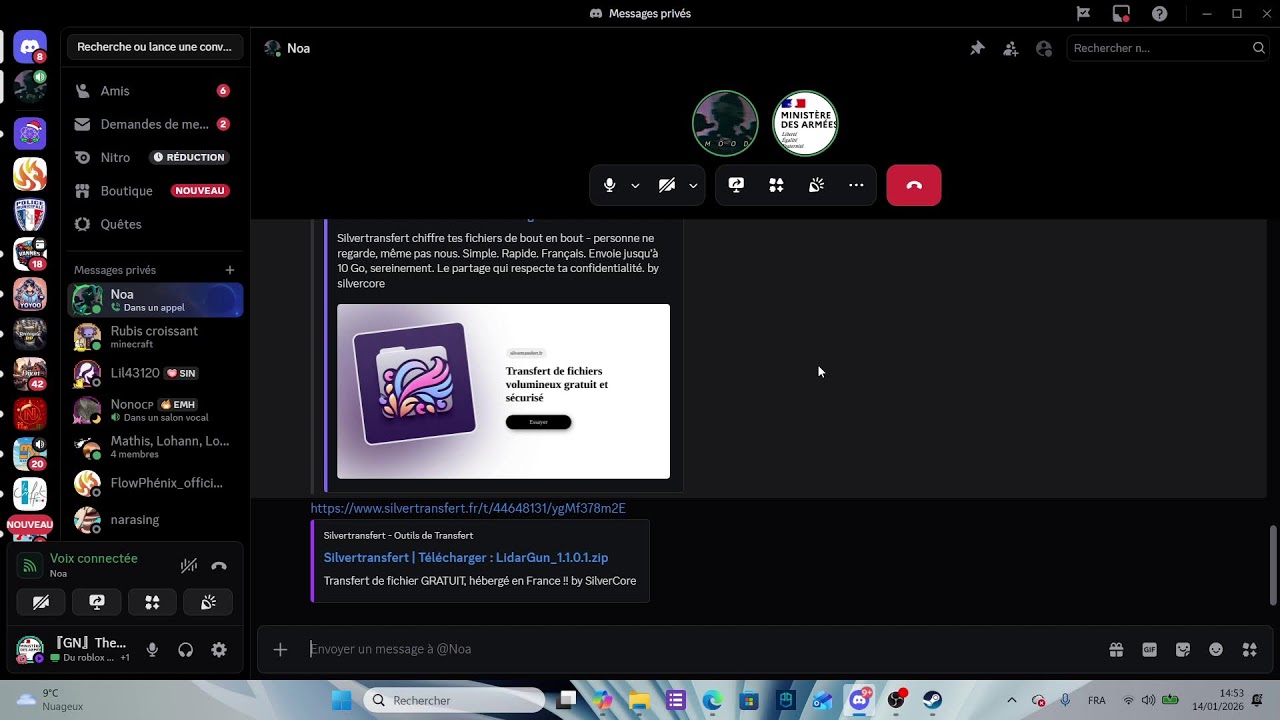Viewport: 1280px width, 720px height.
Task: Expand camera options arrow in call bar
Action: click(693, 185)
